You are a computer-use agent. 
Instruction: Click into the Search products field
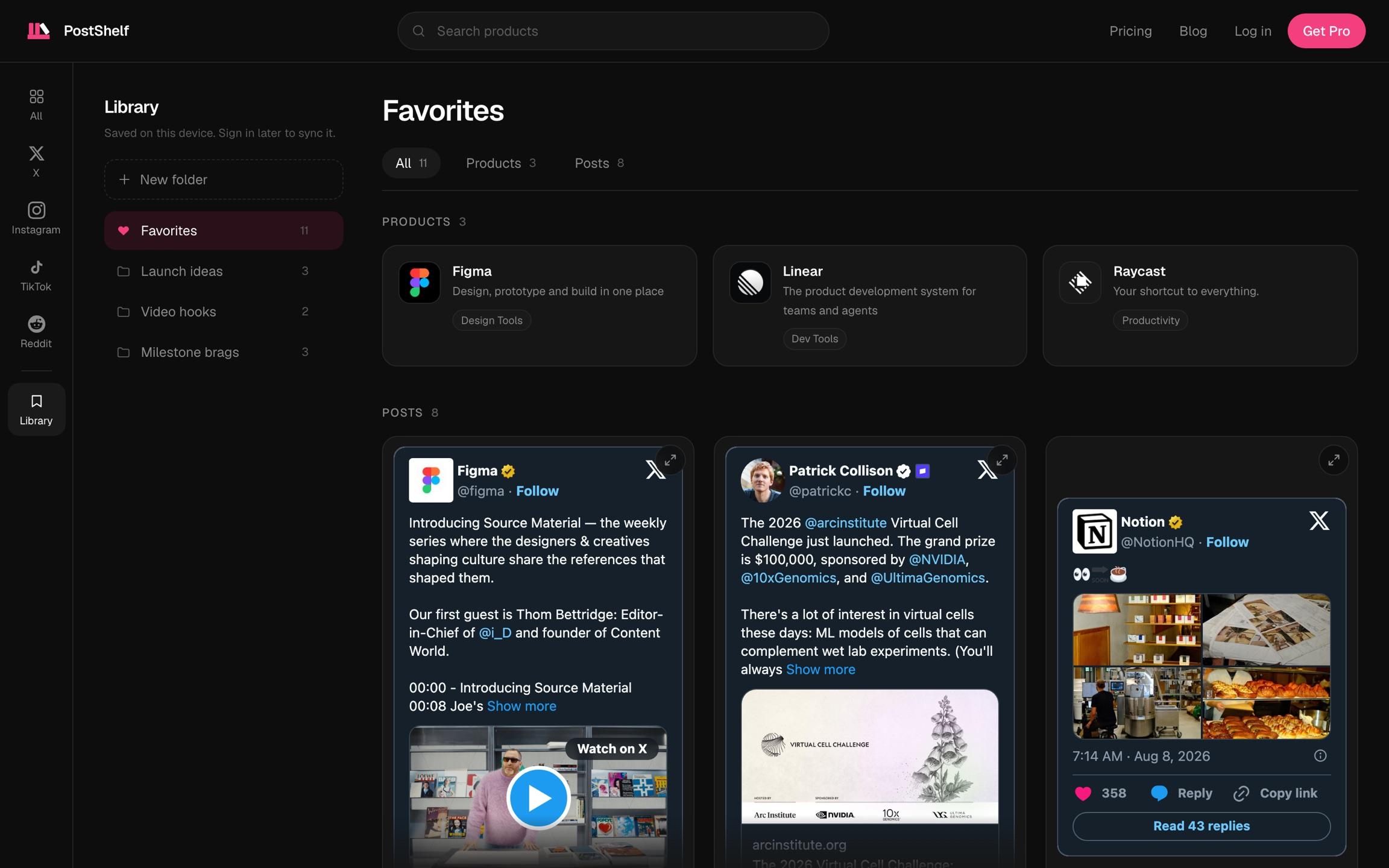(613, 31)
